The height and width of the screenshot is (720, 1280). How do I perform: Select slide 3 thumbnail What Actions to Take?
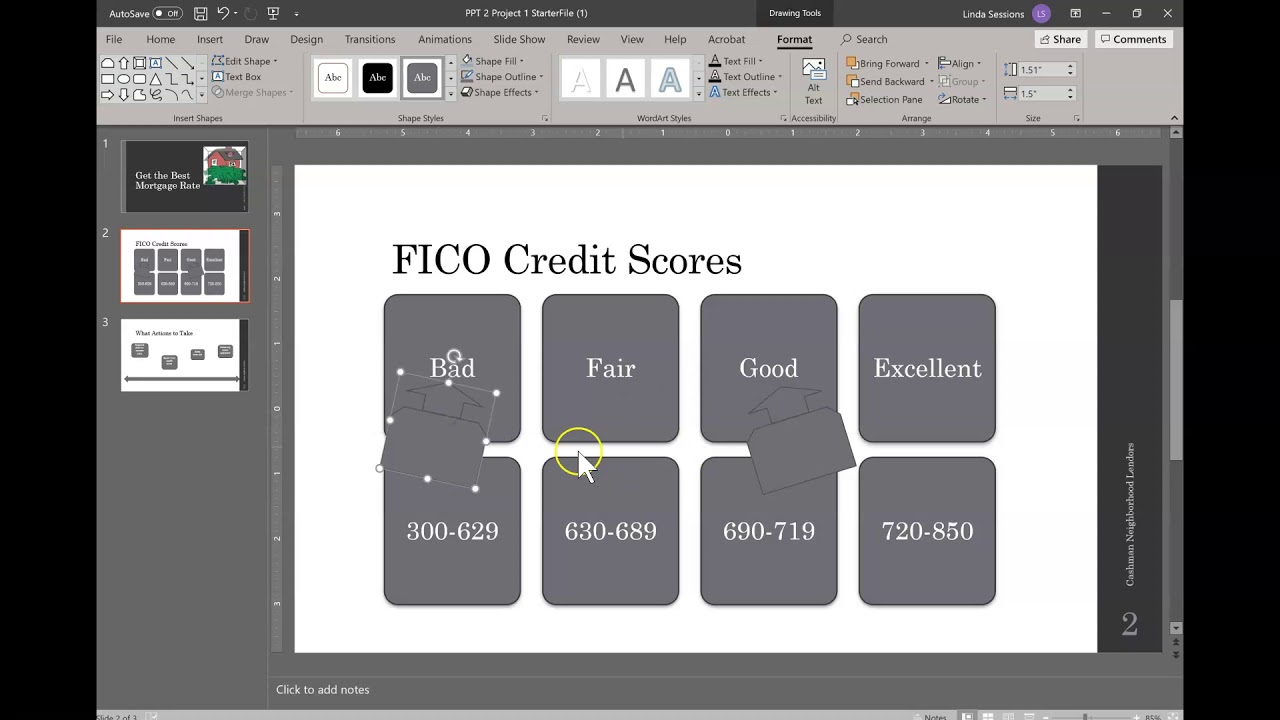185,355
